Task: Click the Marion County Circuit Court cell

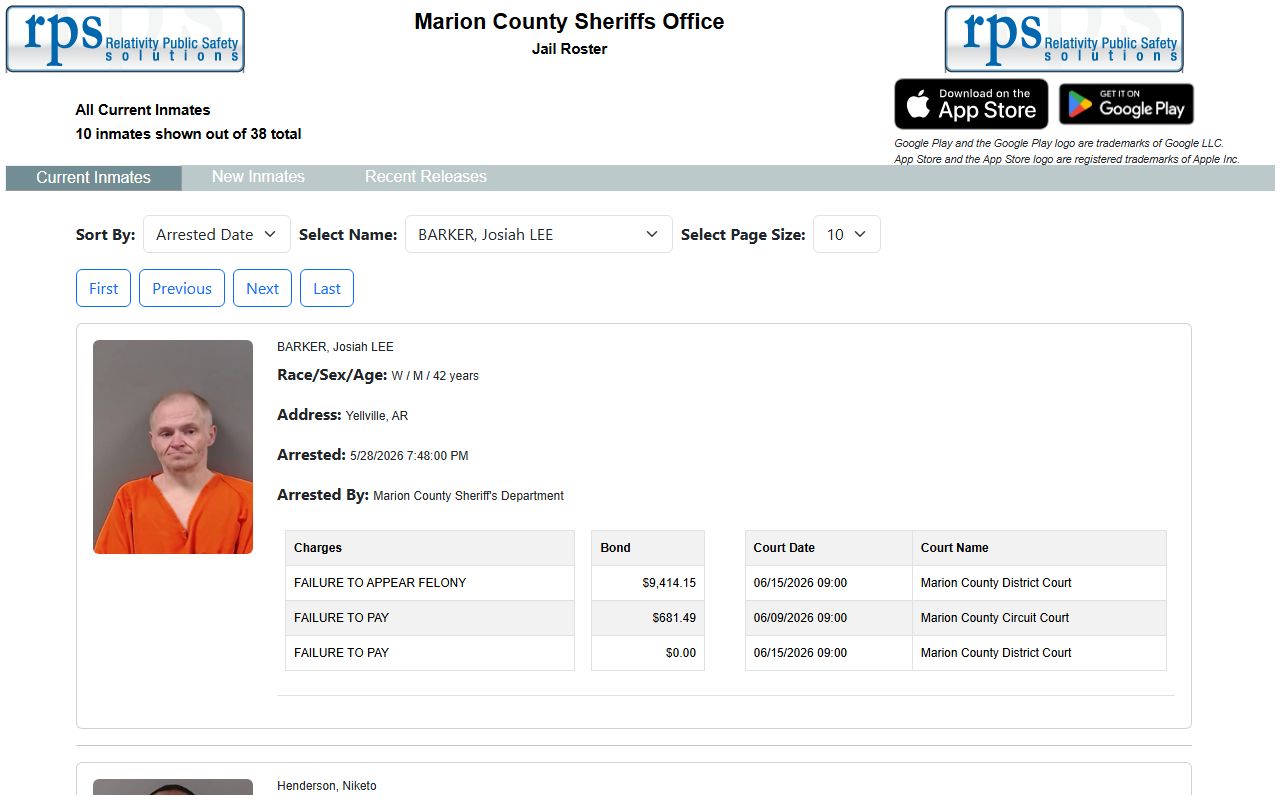Action: pyautogui.click(x=1039, y=618)
